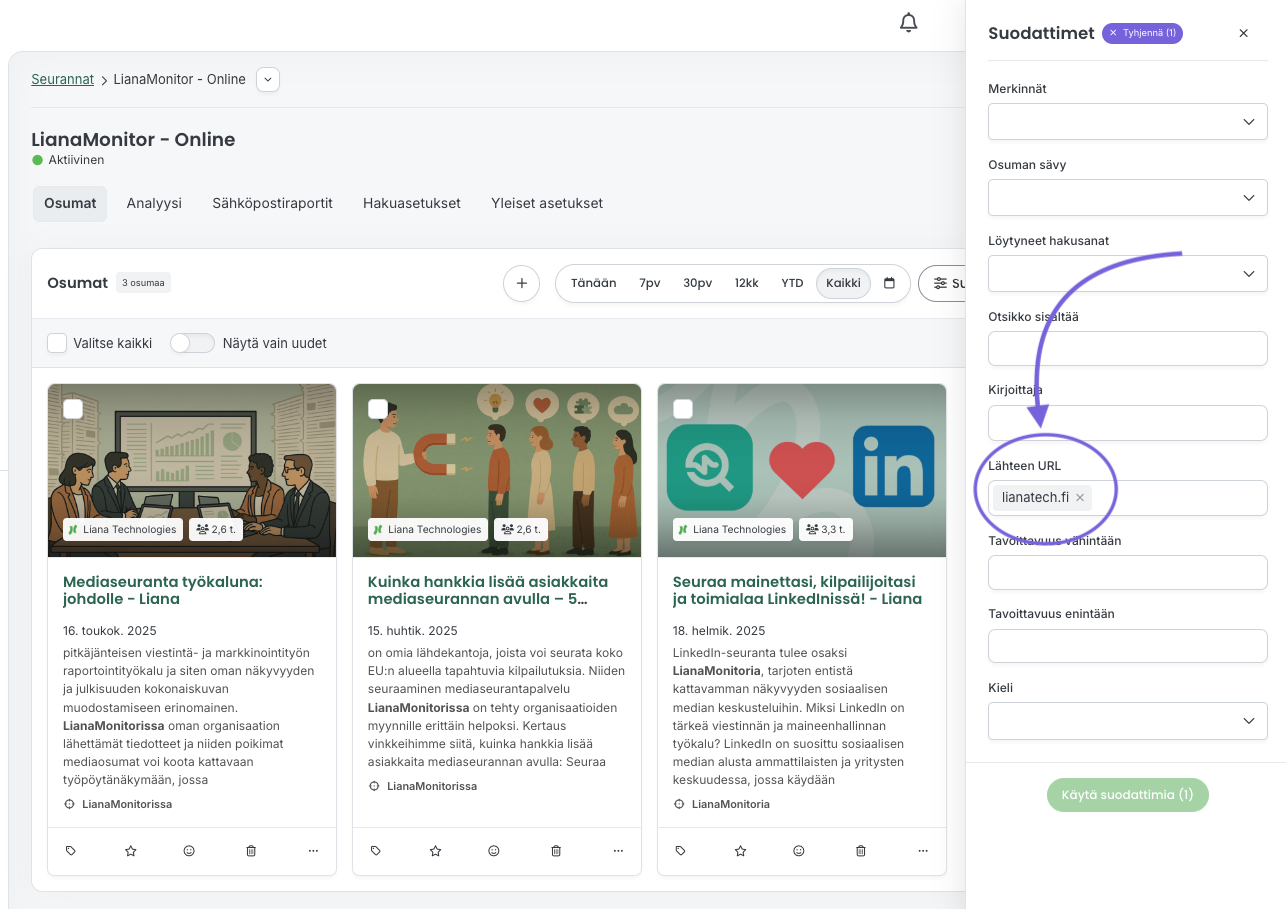Select the Tänään time range
Image resolution: width=1286 pixels, height=909 pixels.
point(594,283)
